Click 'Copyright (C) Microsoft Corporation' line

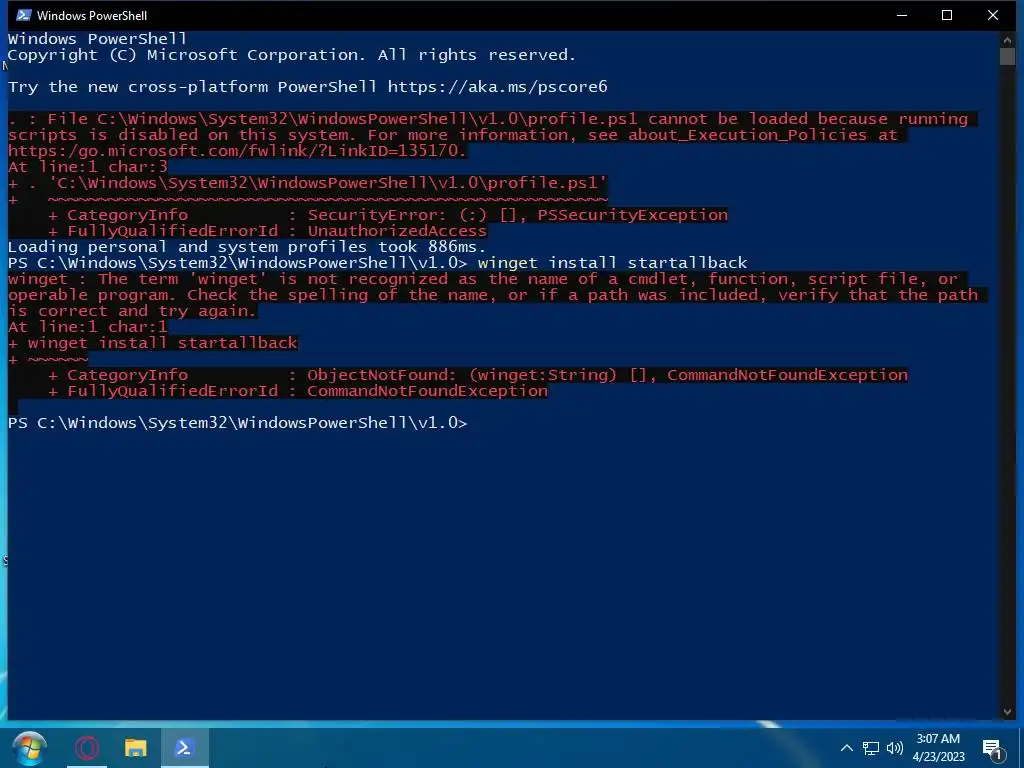click(x=292, y=55)
